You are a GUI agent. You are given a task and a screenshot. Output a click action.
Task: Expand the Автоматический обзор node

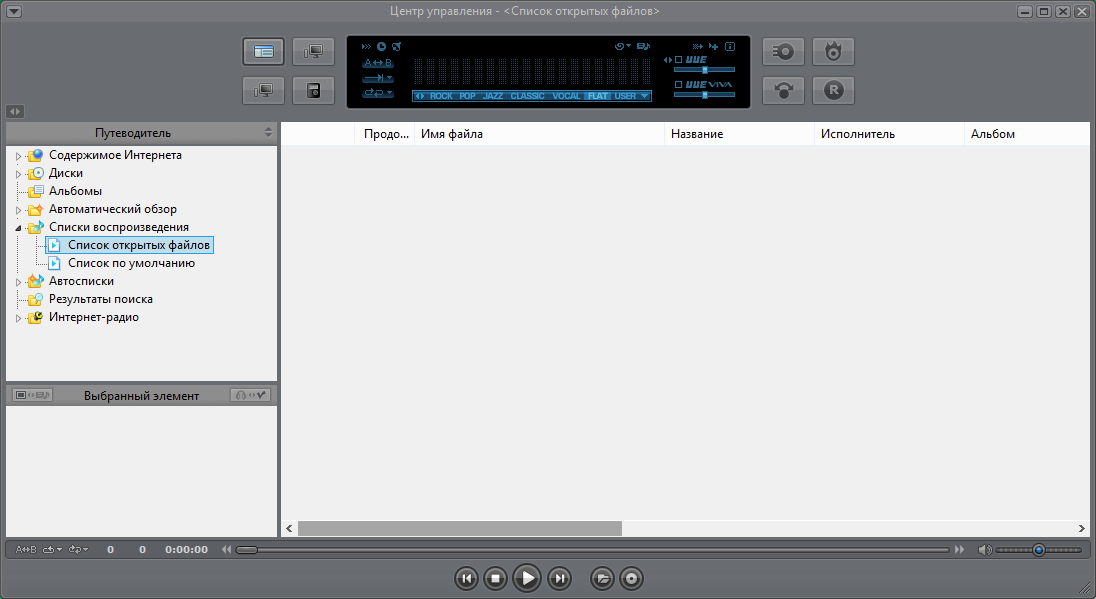click(x=18, y=210)
